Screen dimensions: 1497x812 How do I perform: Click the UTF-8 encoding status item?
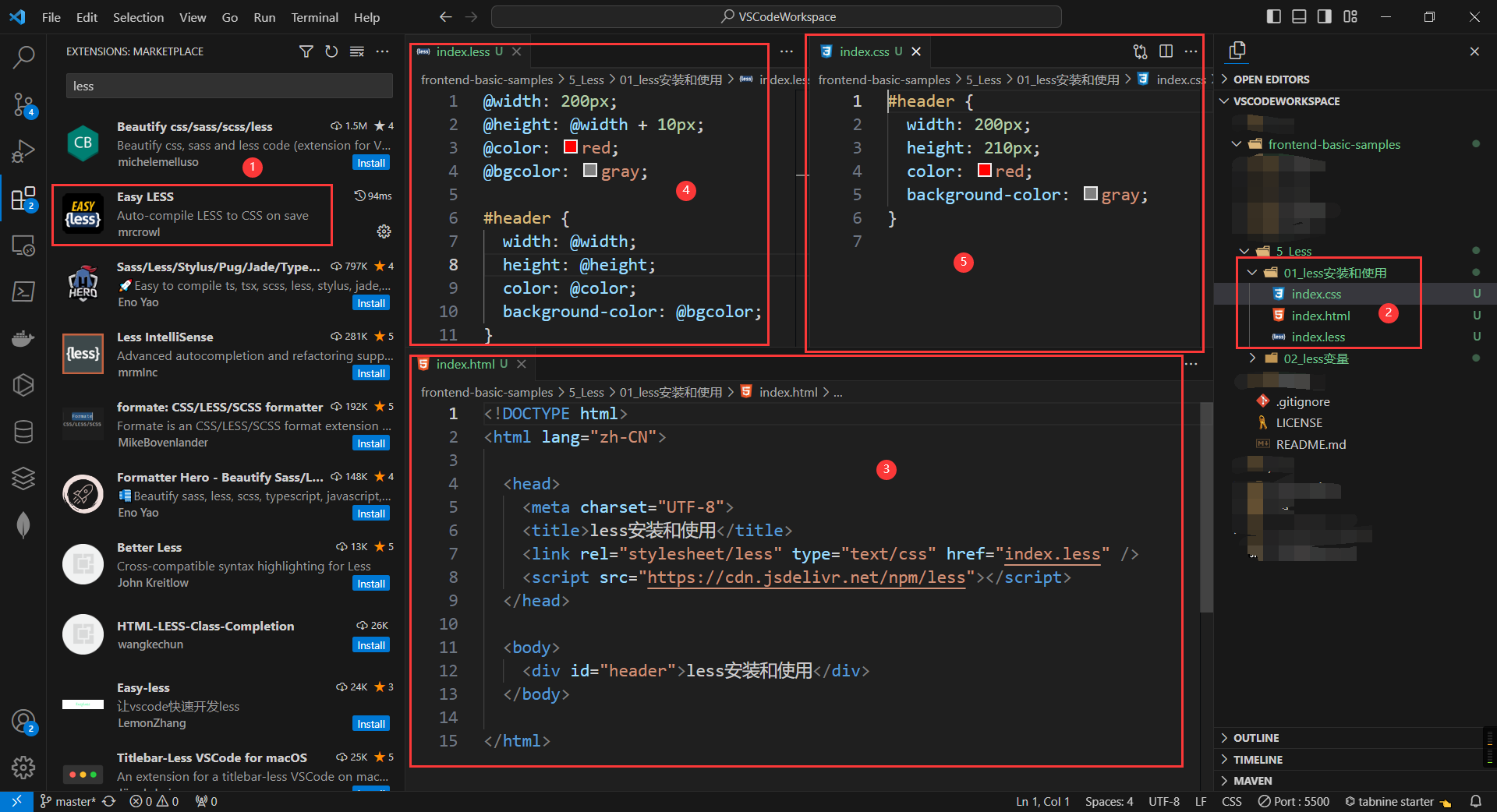1163,801
